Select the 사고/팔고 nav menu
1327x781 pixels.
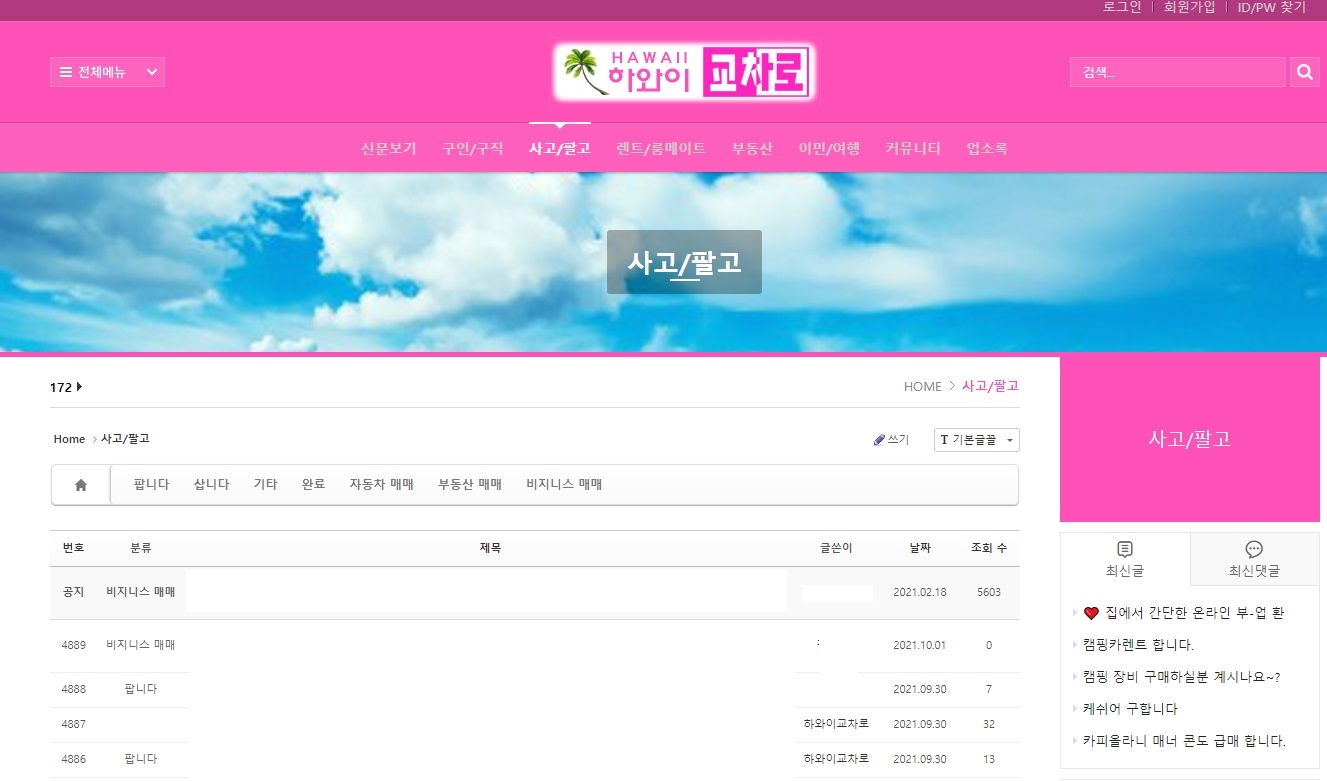coord(560,148)
